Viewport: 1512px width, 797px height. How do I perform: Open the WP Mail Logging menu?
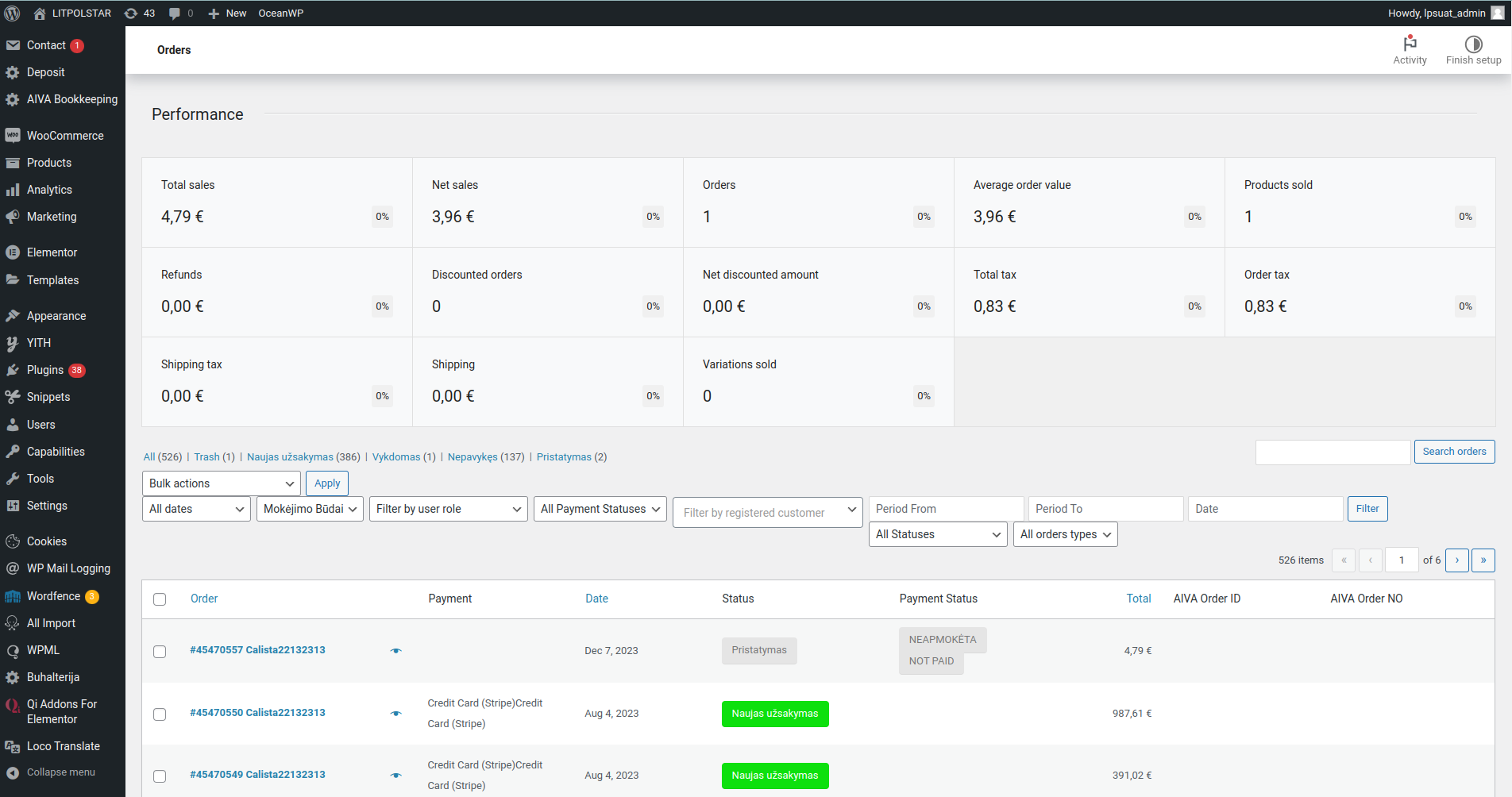pyautogui.click(x=68, y=568)
